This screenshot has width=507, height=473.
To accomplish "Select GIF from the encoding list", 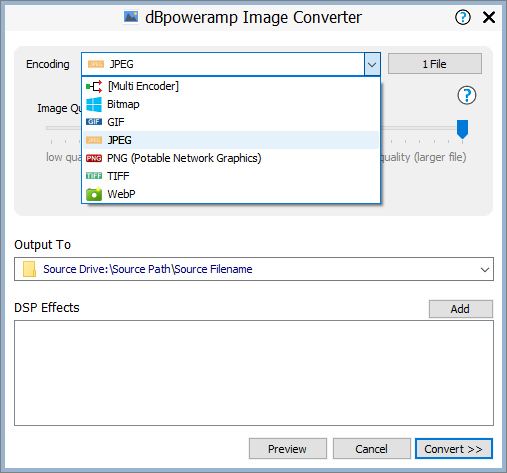I will 231,122.
